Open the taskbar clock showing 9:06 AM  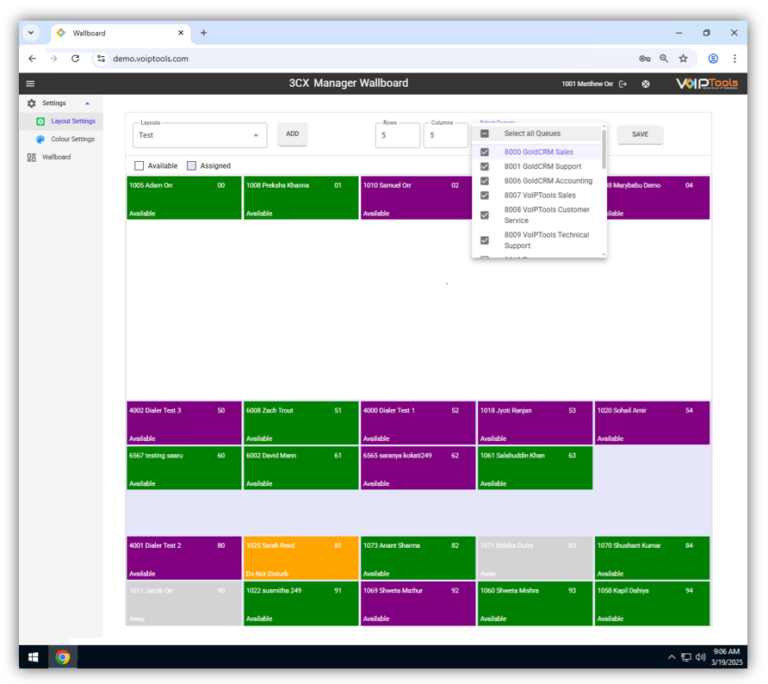coord(727,657)
